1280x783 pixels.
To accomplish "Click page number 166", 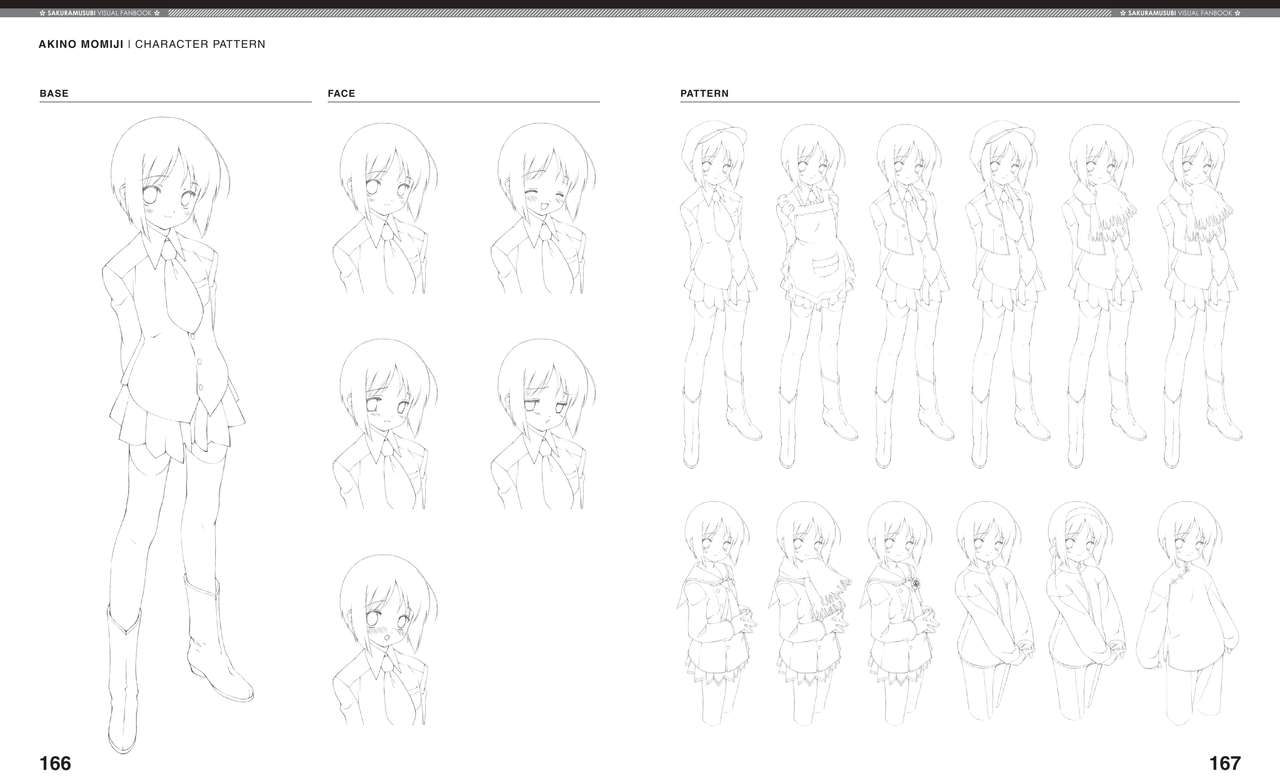I will pos(55,764).
